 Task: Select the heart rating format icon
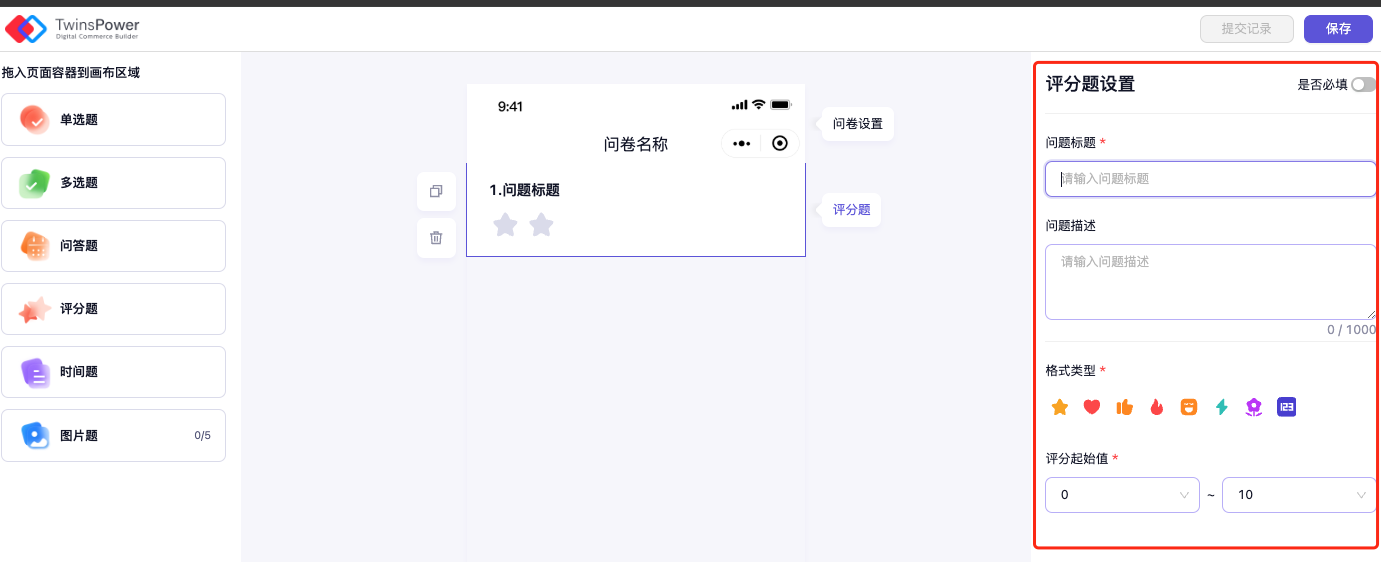coord(1092,407)
